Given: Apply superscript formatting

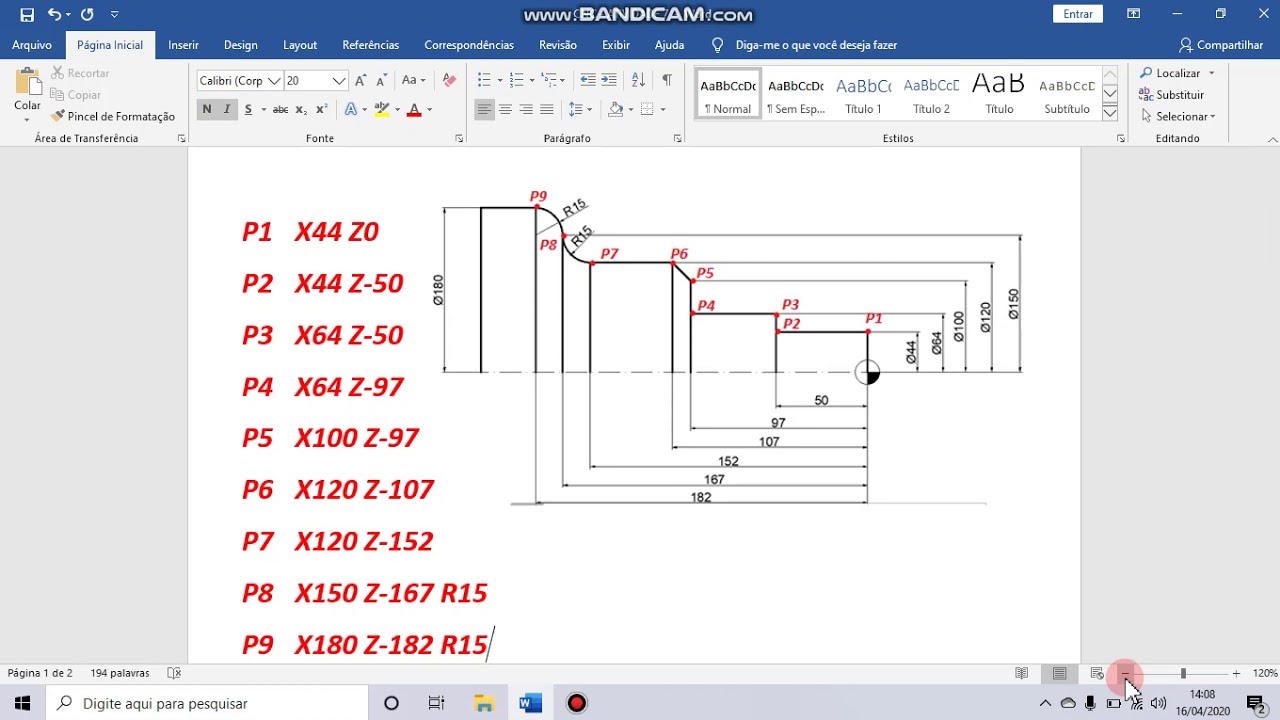Looking at the screenshot, I should 321,109.
